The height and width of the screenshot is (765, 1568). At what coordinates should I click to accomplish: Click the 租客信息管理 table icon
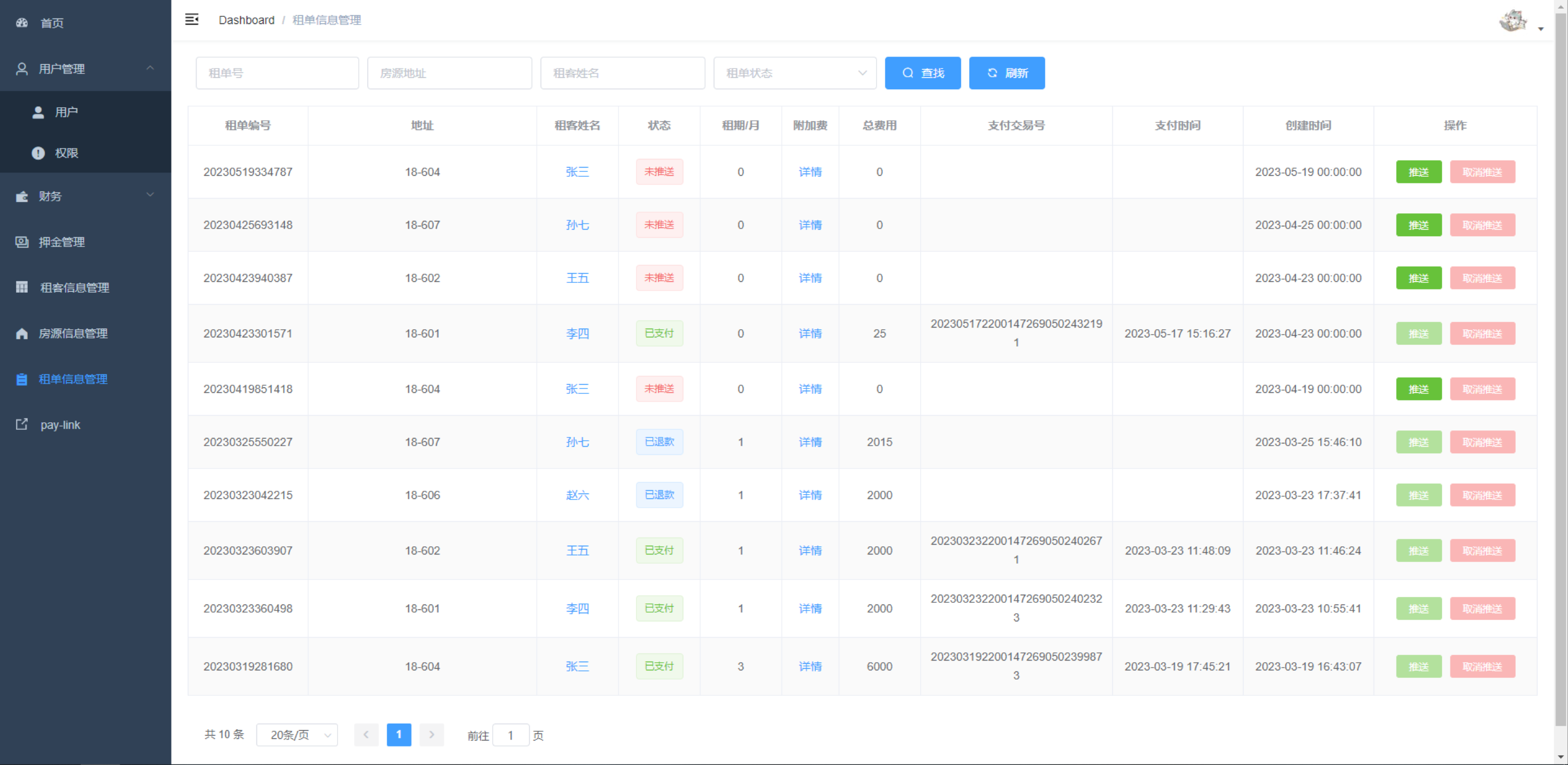pyautogui.click(x=22, y=288)
